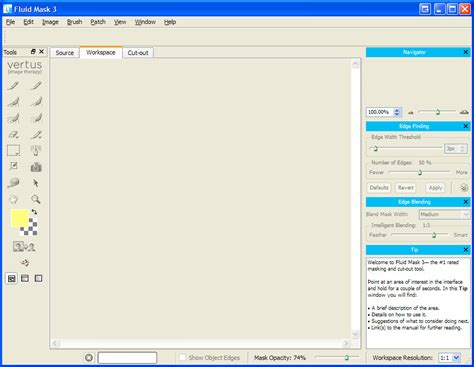Open the Image menu
This screenshot has height=367, width=474.
[x=50, y=22]
